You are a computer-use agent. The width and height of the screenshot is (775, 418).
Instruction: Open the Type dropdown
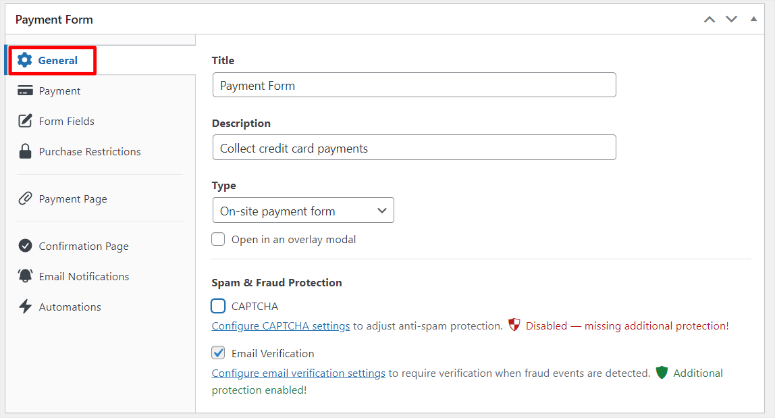303,210
